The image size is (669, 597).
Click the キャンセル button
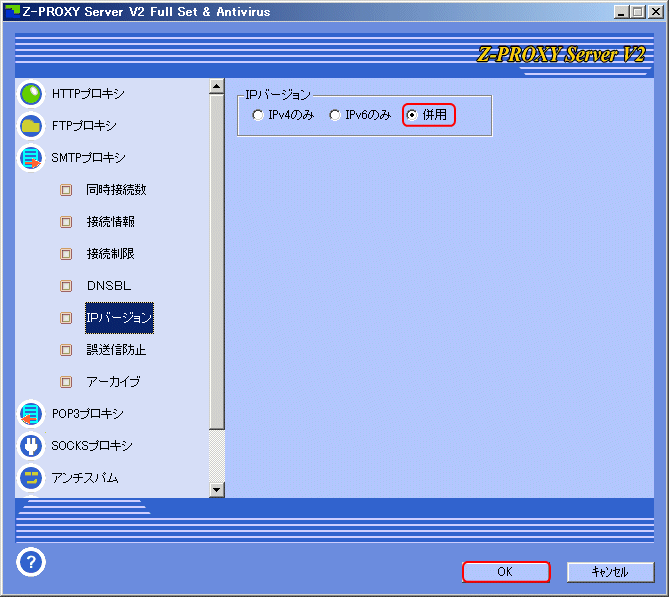(610, 572)
